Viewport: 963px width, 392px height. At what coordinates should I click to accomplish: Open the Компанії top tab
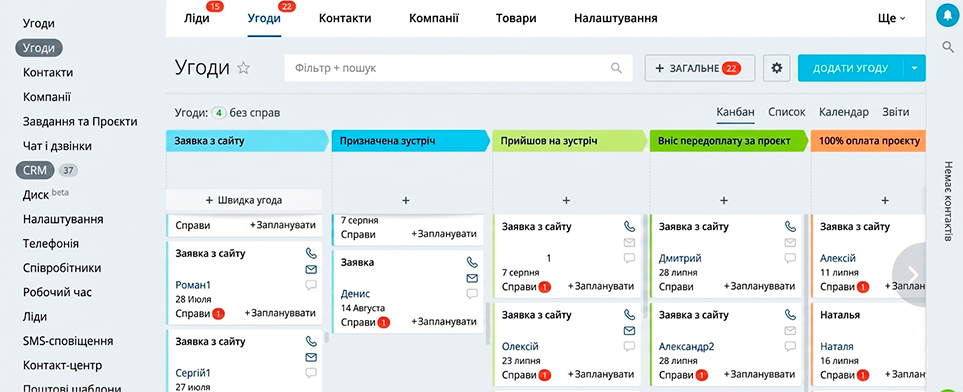coord(434,18)
